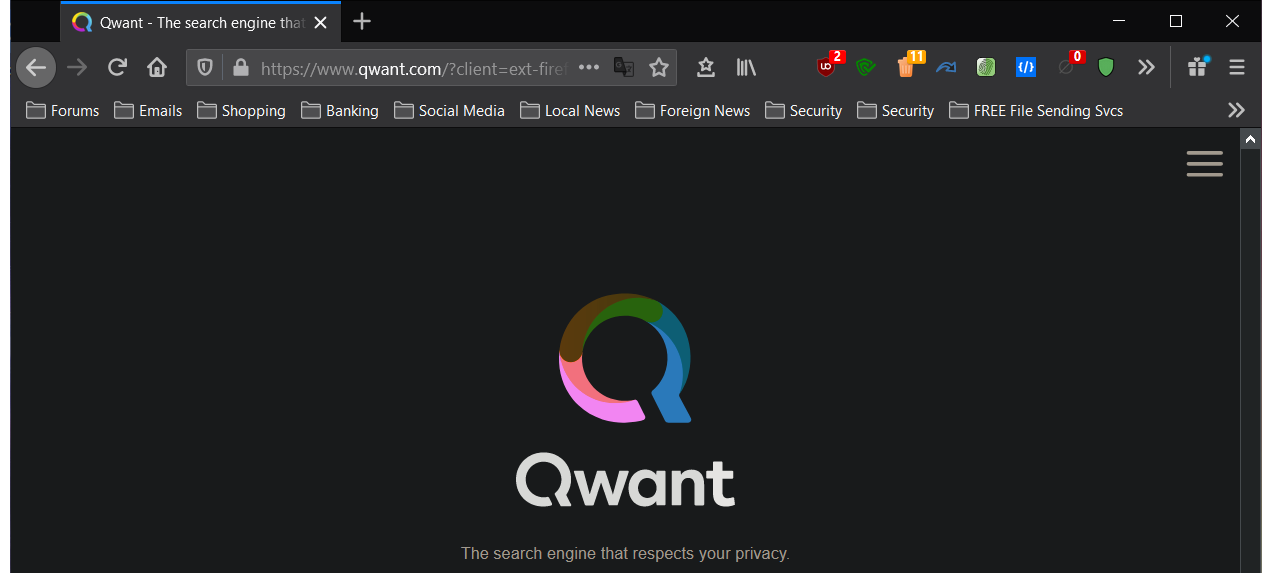Open the Local News bookmark folder
This screenshot has height=573, width=1280.
[571, 111]
